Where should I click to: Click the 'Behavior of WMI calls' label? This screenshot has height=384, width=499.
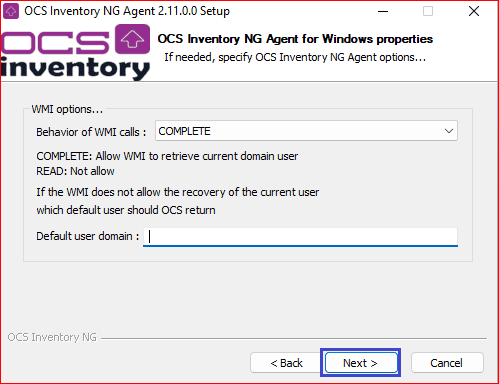click(91, 132)
